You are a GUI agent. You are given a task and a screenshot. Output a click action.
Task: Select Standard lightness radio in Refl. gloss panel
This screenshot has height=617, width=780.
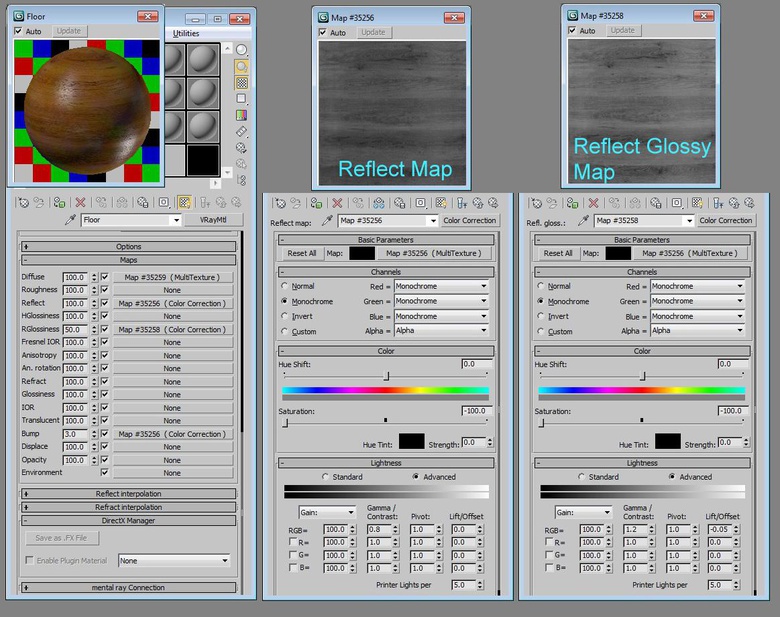[x=582, y=477]
